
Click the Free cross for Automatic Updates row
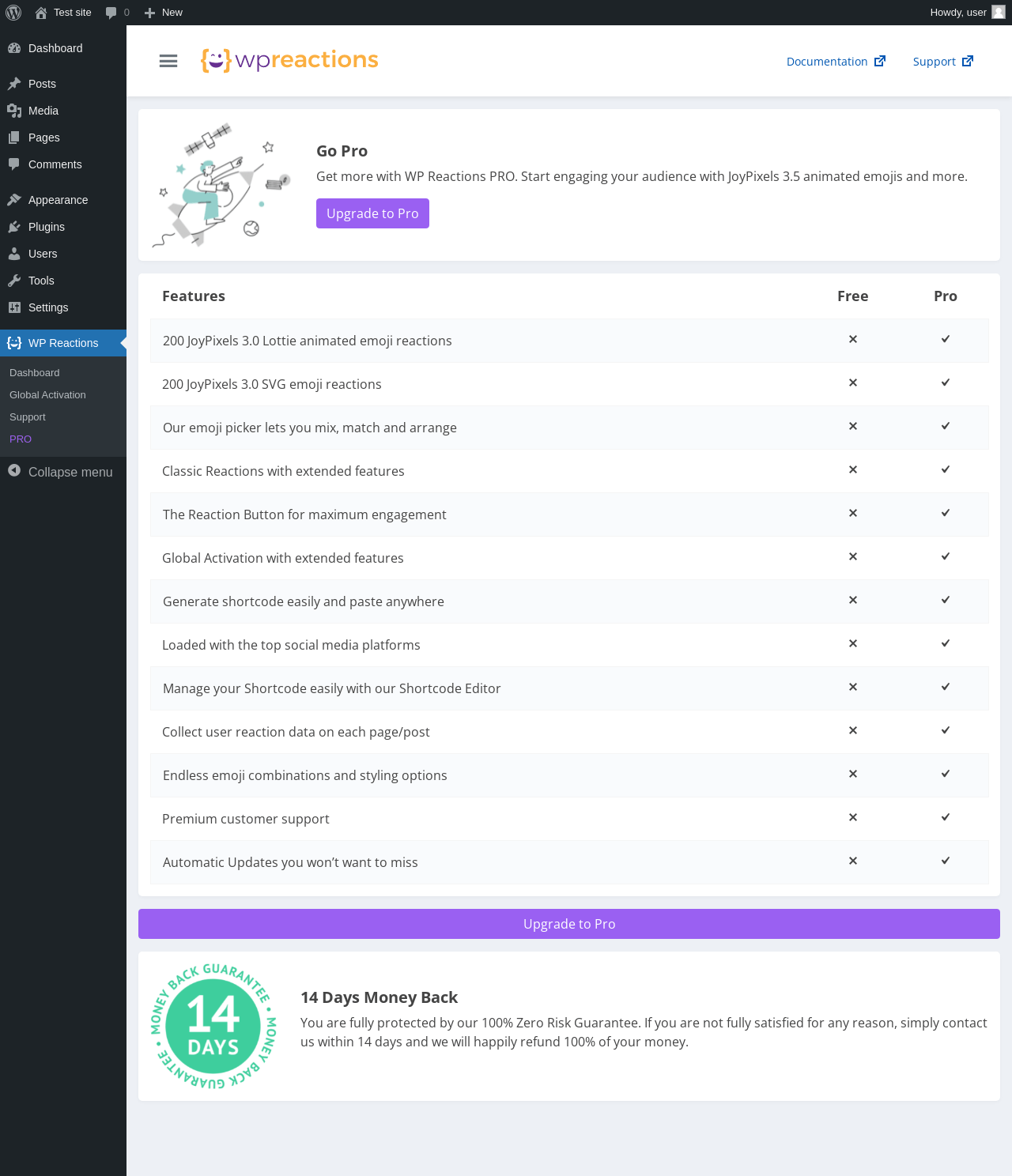[853, 861]
